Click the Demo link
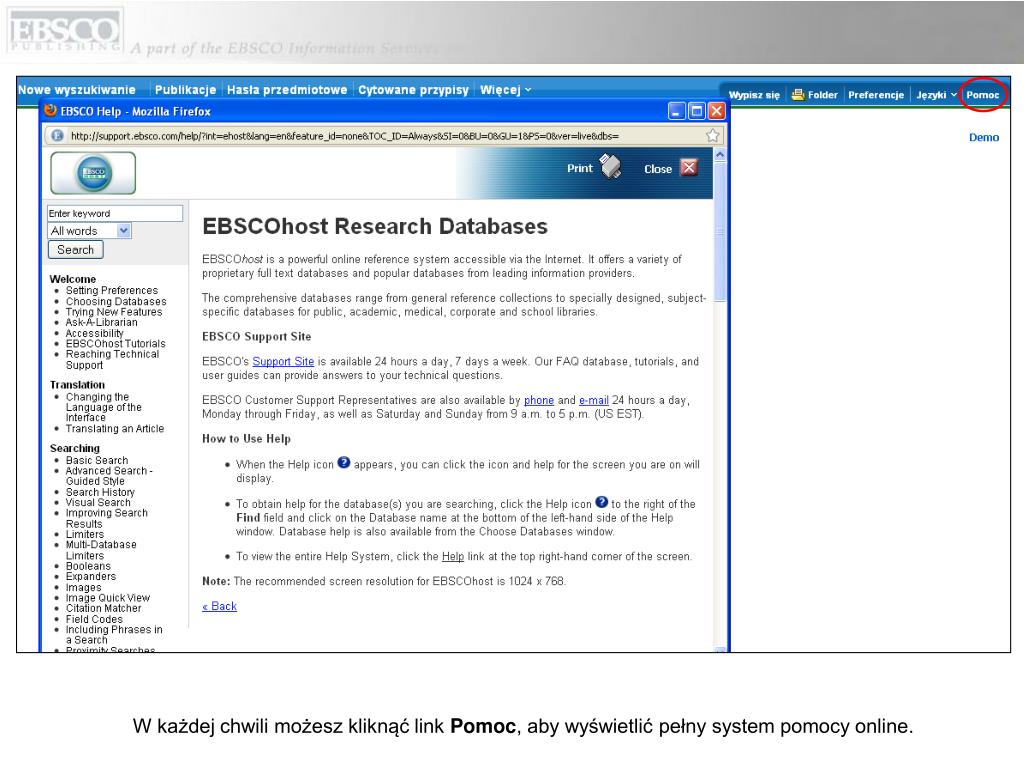Image resolution: width=1024 pixels, height=768 pixels. coord(984,137)
